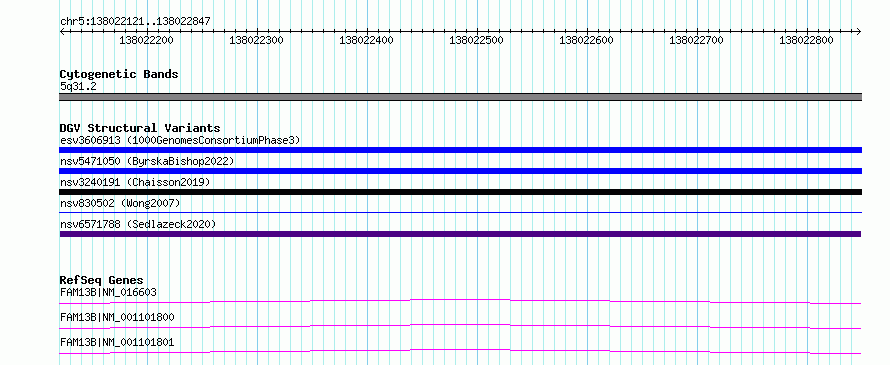Image resolution: width=890 pixels, height=365 pixels.
Task: Click ruler tick label 138022300
Action: pyautogui.click(x=257, y=40)
